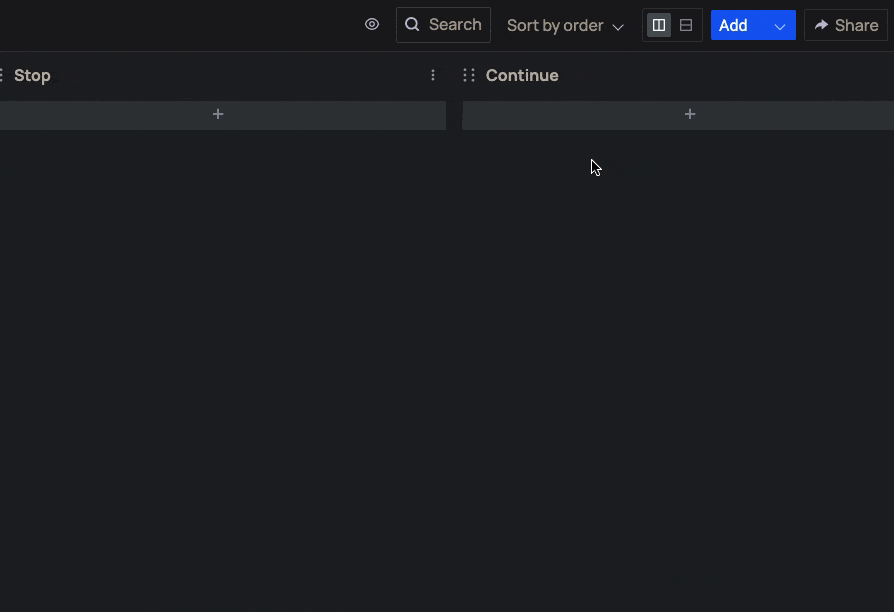This screenshot has width=894, height=612.
Task: Click the magnifying glass icon in Search
Action: click(x=412, y=25)
